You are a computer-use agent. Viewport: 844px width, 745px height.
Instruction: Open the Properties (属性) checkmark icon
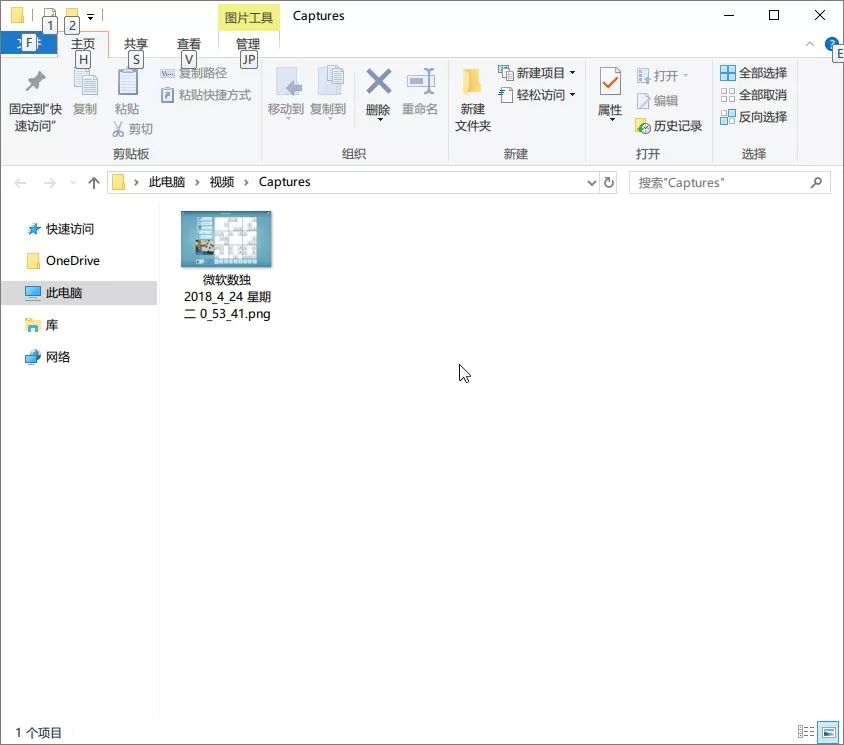point(610,81)
